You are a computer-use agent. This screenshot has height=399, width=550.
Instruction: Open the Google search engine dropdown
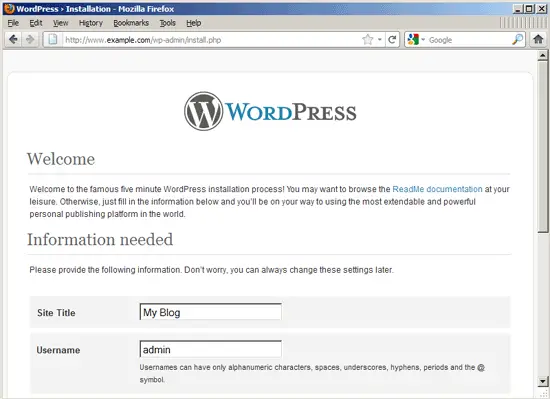416,40
